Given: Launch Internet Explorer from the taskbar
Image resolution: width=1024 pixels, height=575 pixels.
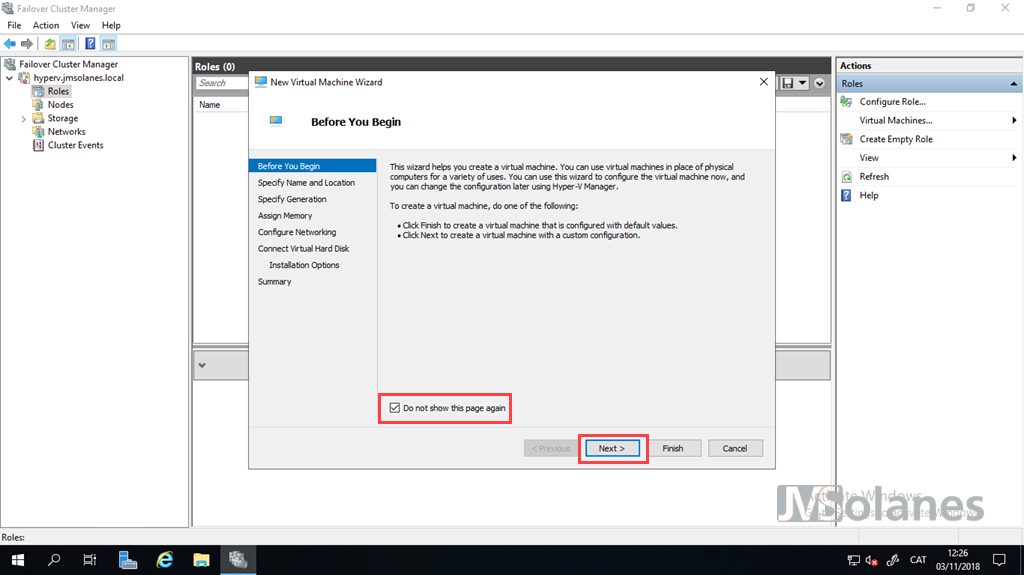Looking at the screenshot, I should click(x=165, y=560).
